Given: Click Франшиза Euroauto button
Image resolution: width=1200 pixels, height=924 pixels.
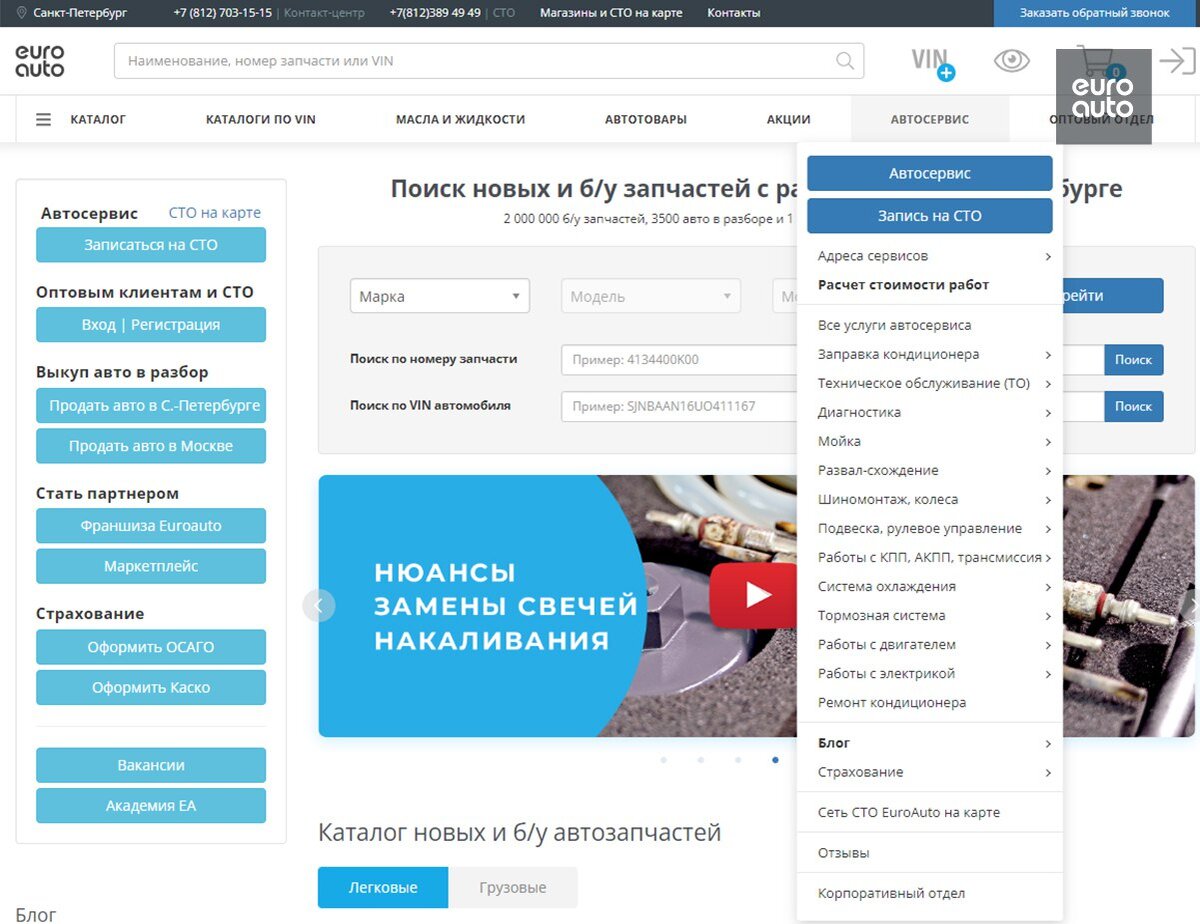Looking at the screenshot, I should click(151, 525).
